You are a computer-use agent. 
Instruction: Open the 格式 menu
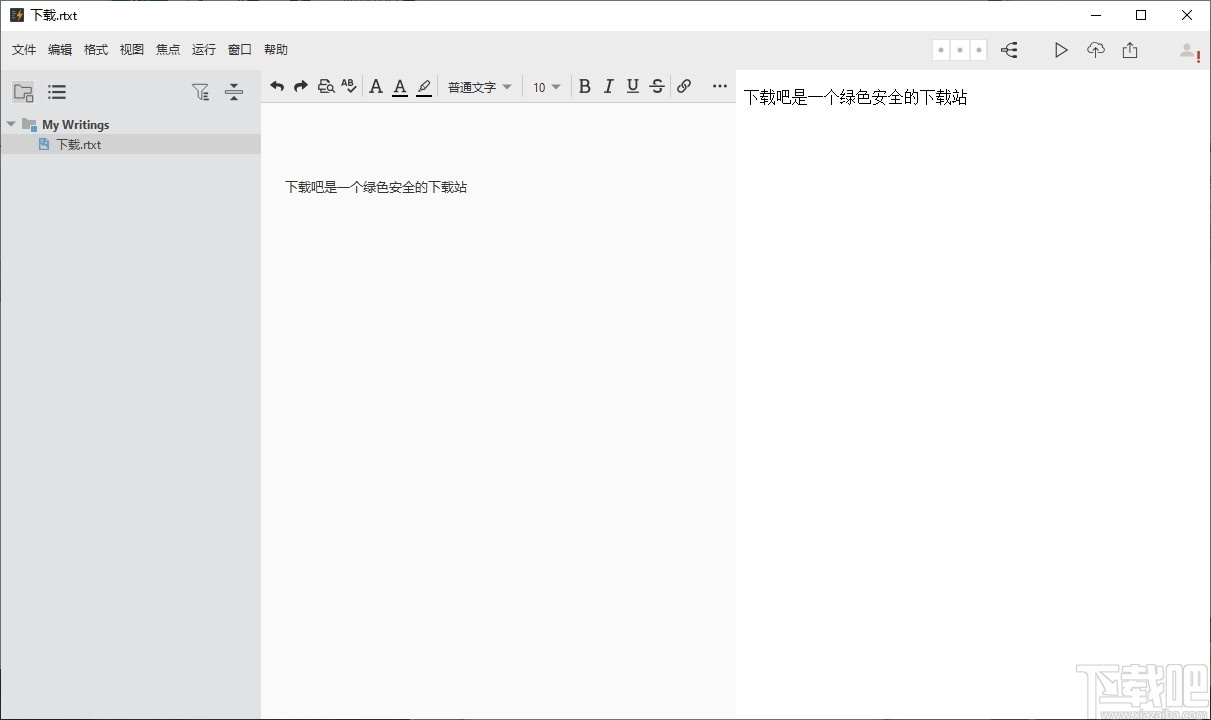point(95,49)
